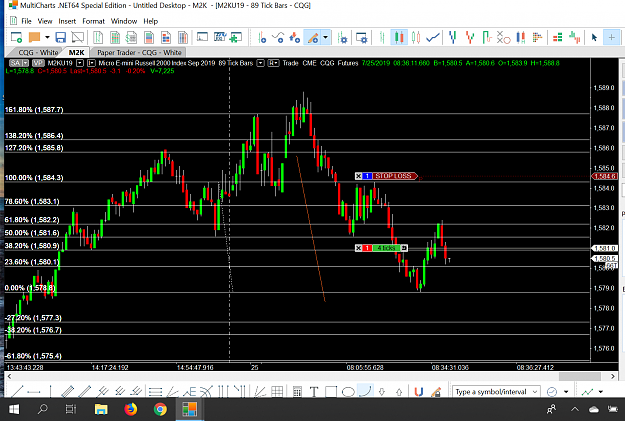Open Format Window gear icon
Image resolution: width=625 pixels, height=421 pixels.
pos(362,37)
